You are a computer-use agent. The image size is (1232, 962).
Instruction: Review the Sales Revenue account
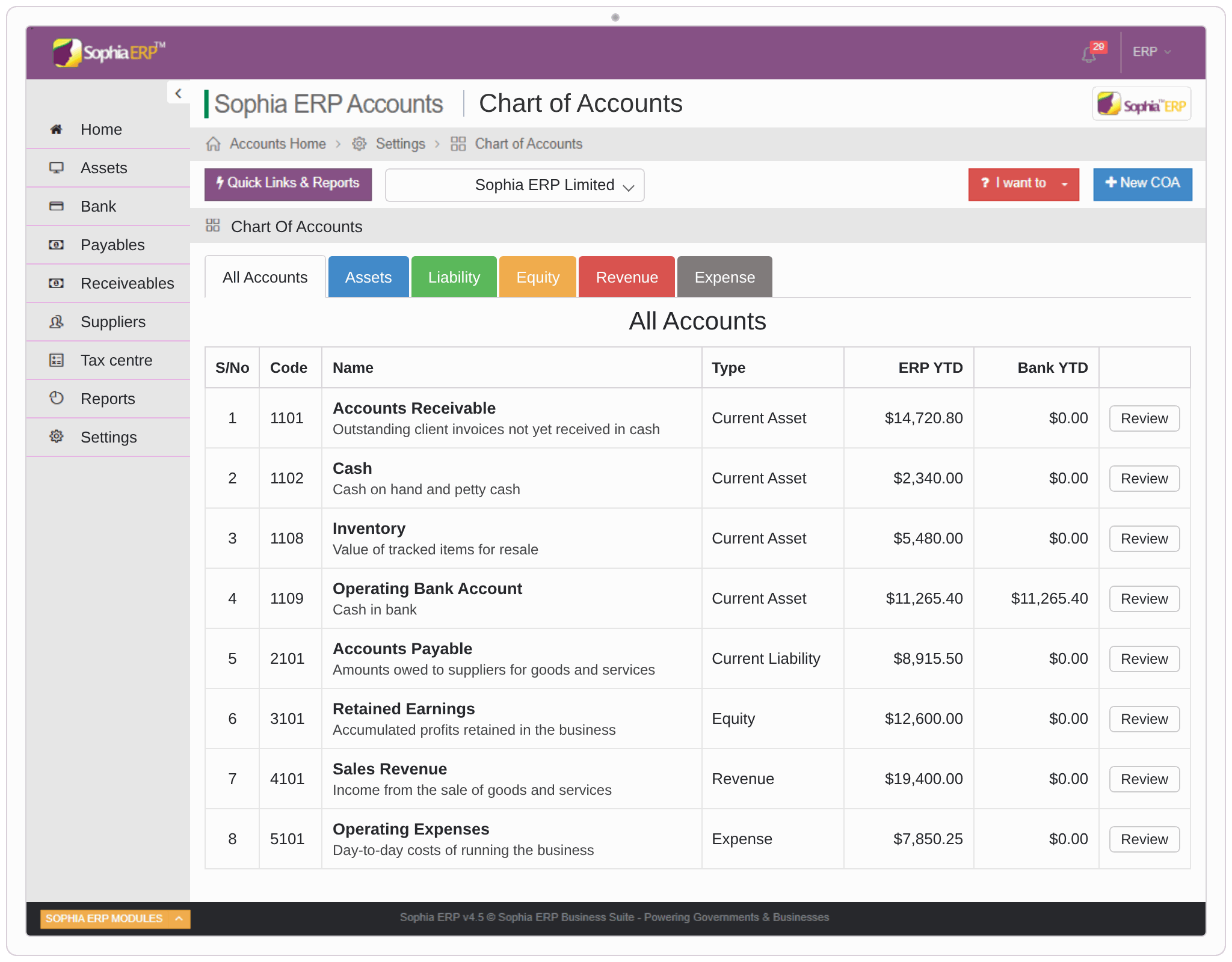click(1144, 779)
